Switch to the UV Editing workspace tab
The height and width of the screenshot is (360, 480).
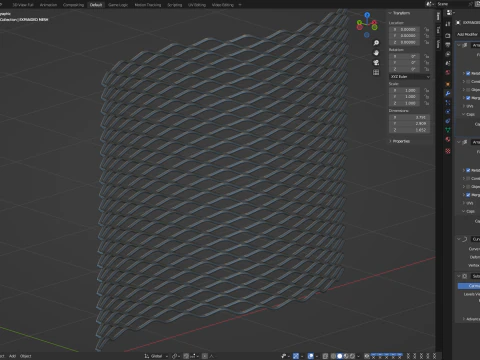point(197,5)
